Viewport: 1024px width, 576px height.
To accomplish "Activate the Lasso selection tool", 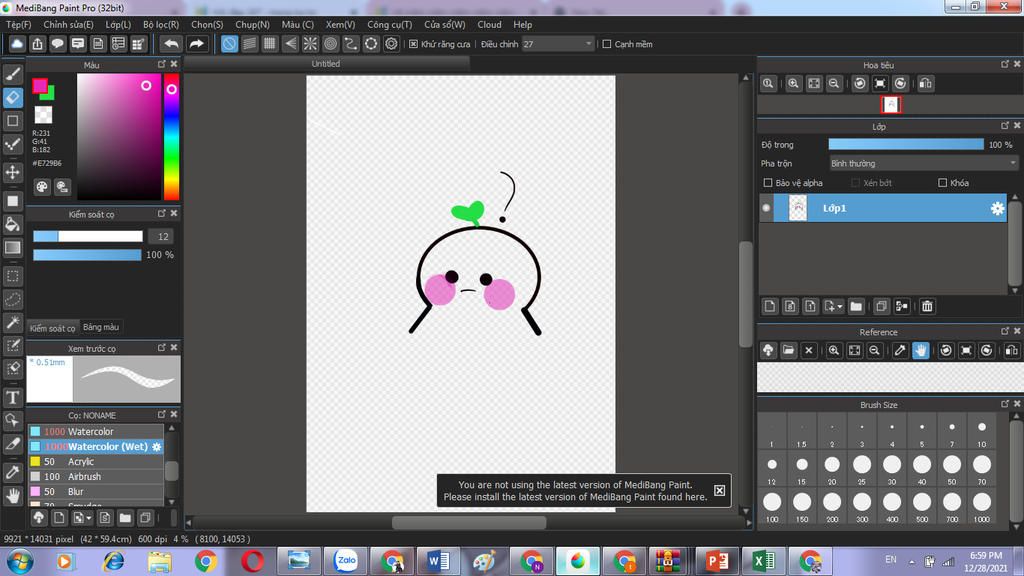I will (x=12, y=299).
